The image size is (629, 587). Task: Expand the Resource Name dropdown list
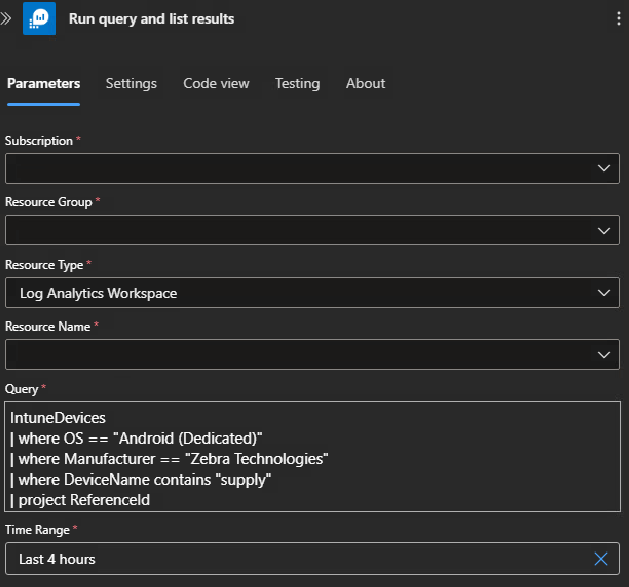[x=603, y=355]
